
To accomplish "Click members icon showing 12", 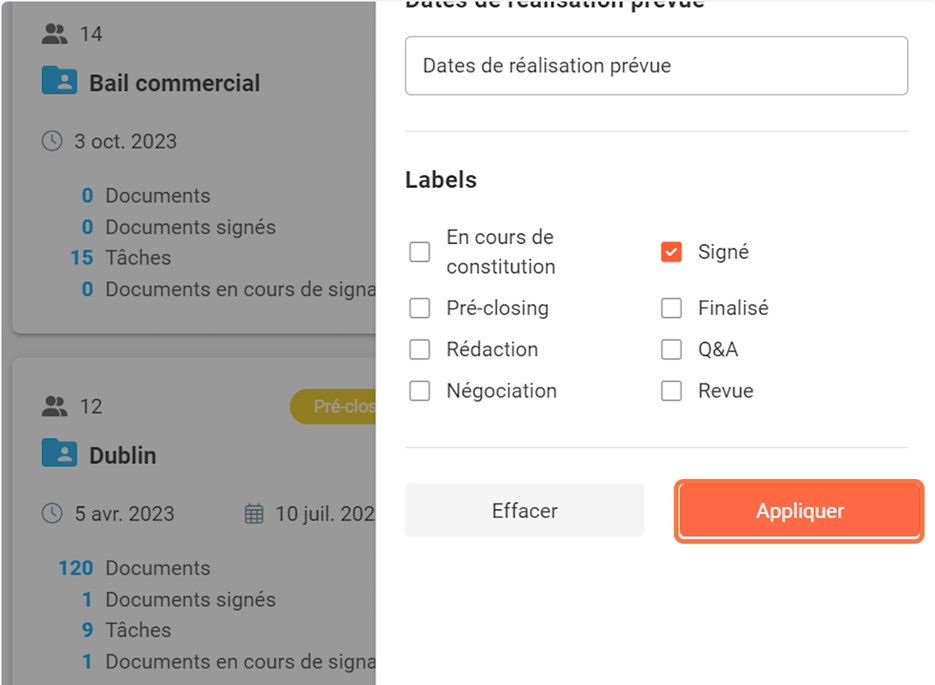I will [54, 406].
